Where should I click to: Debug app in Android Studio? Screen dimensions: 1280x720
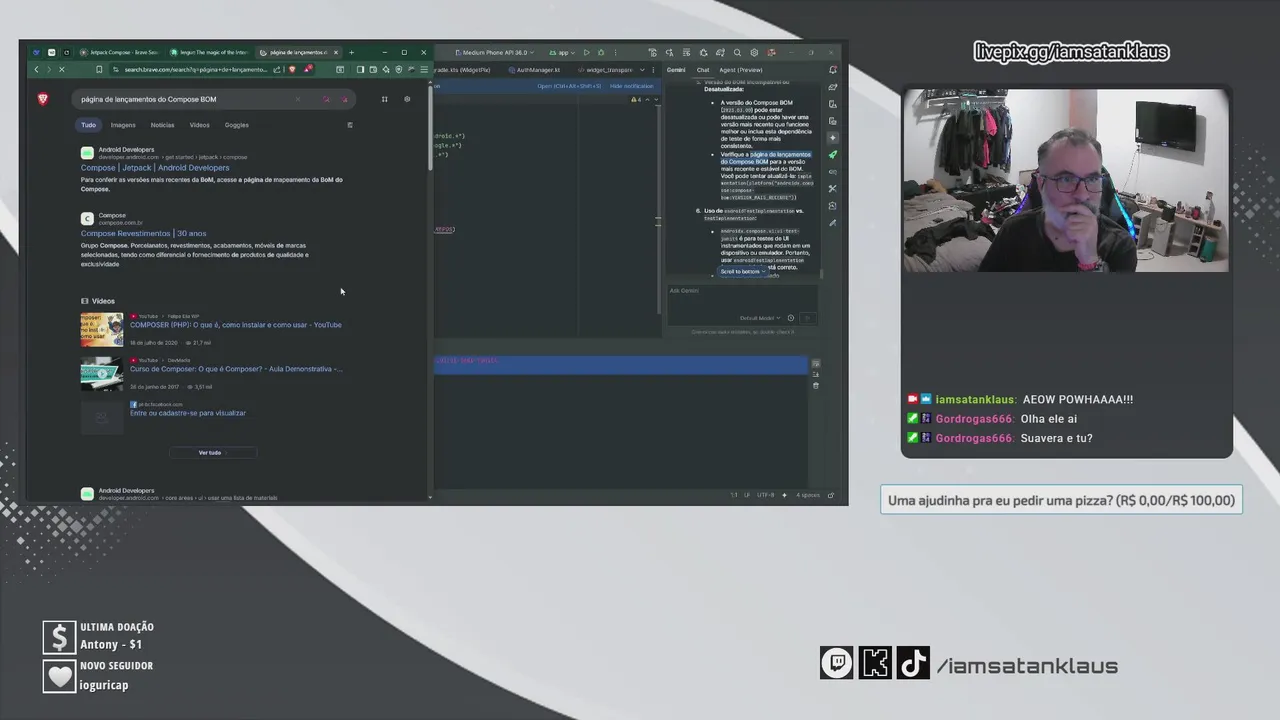[x=601, y=52]
